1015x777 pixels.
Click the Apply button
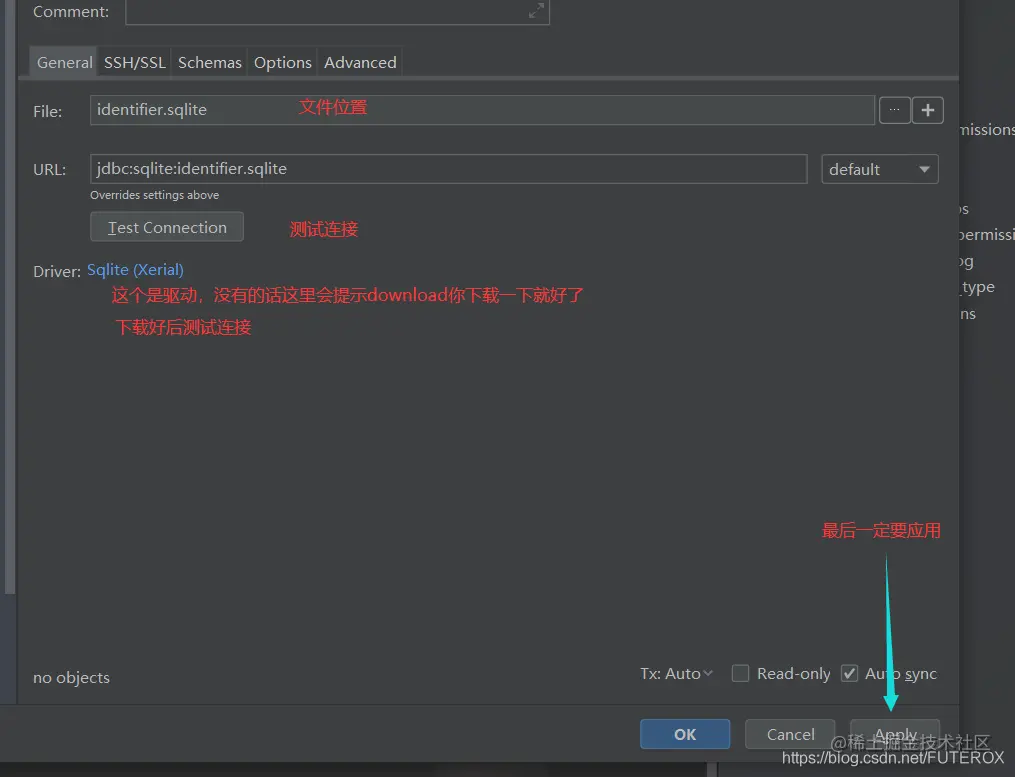pyautogui.click(x=895, y=734)
